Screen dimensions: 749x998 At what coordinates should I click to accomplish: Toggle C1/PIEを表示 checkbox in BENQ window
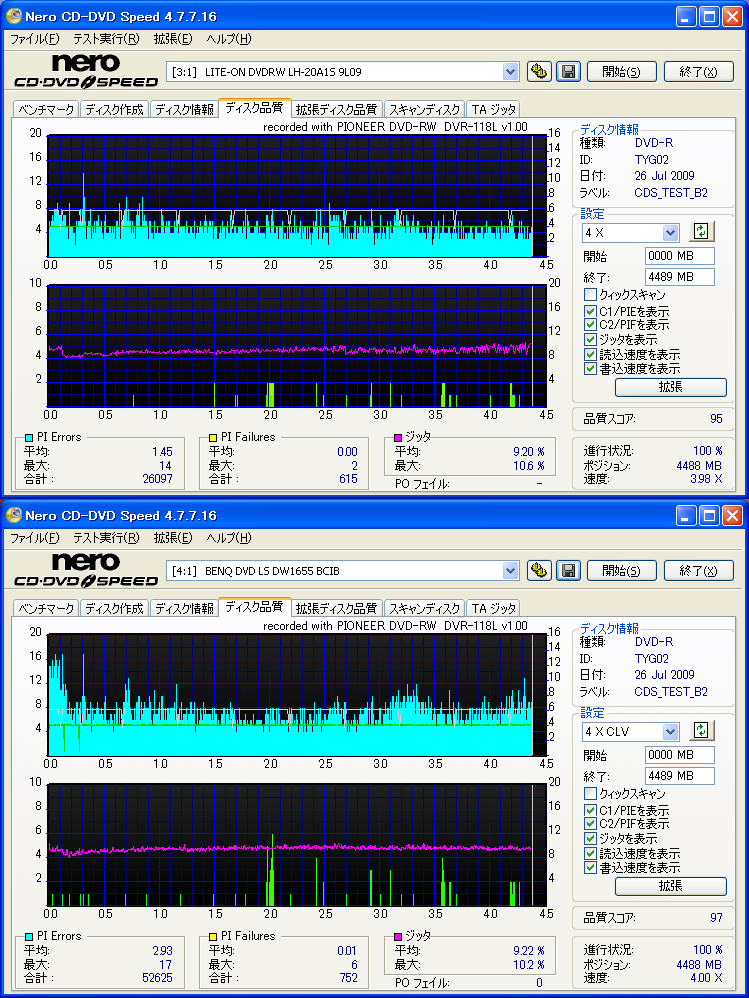click(x=590, y=810)
